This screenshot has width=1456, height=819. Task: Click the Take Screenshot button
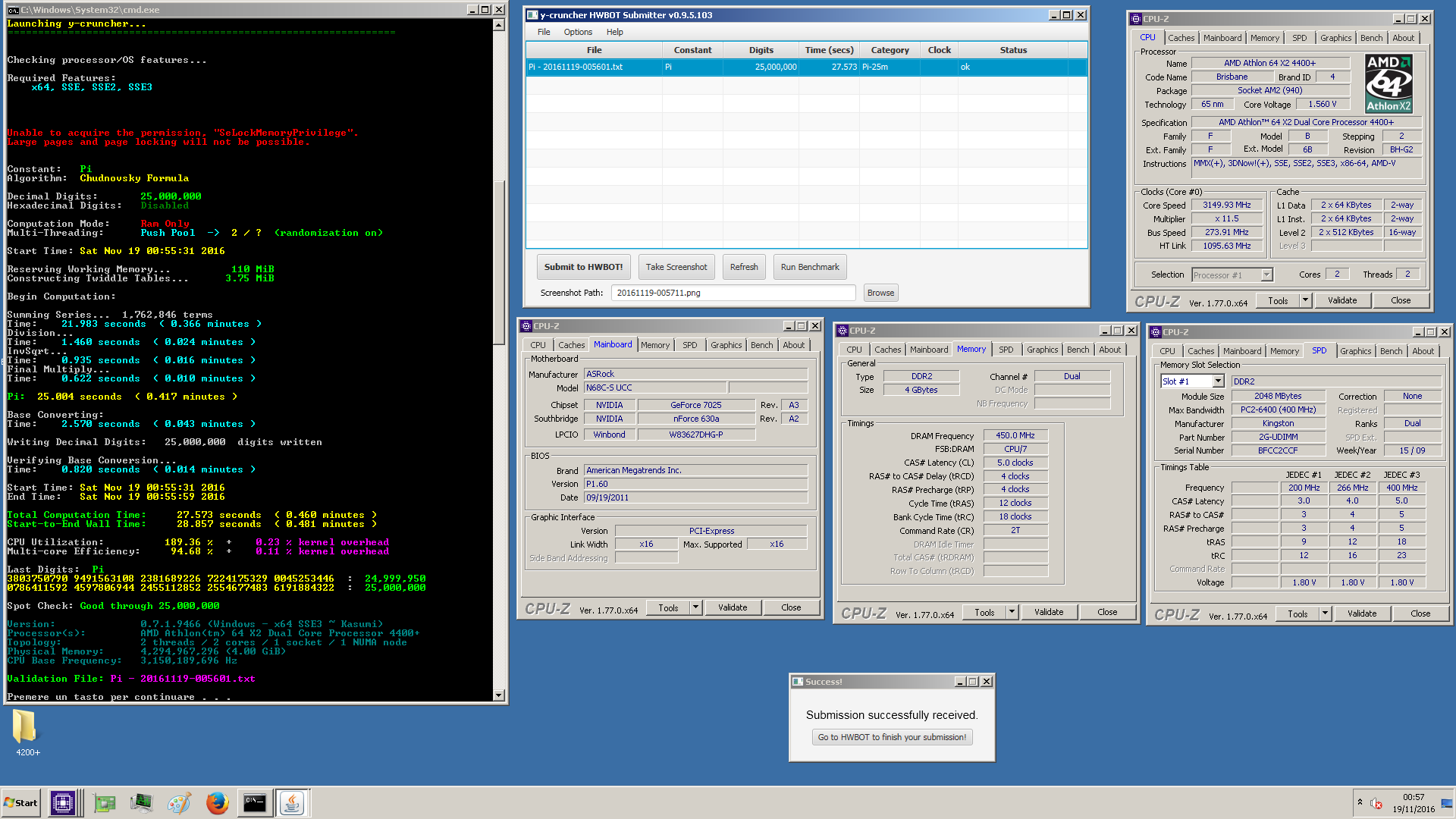[676, 267]
